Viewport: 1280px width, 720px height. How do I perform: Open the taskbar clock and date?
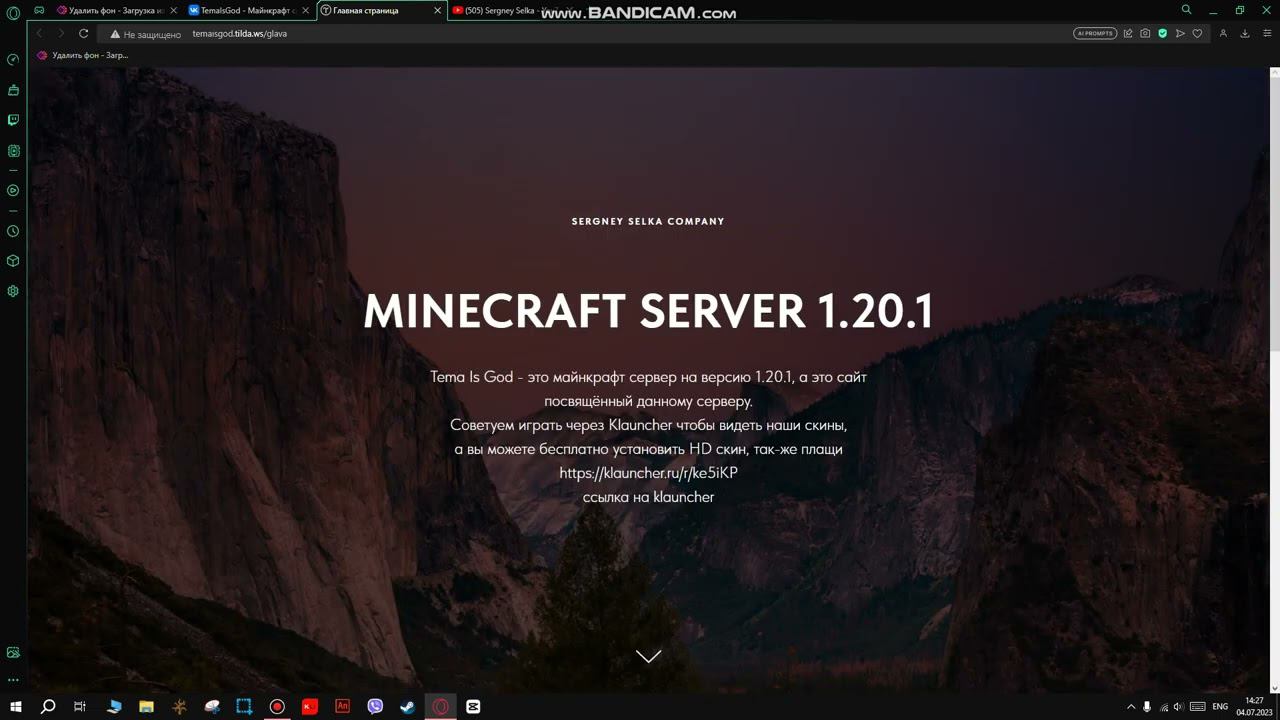1254,706
